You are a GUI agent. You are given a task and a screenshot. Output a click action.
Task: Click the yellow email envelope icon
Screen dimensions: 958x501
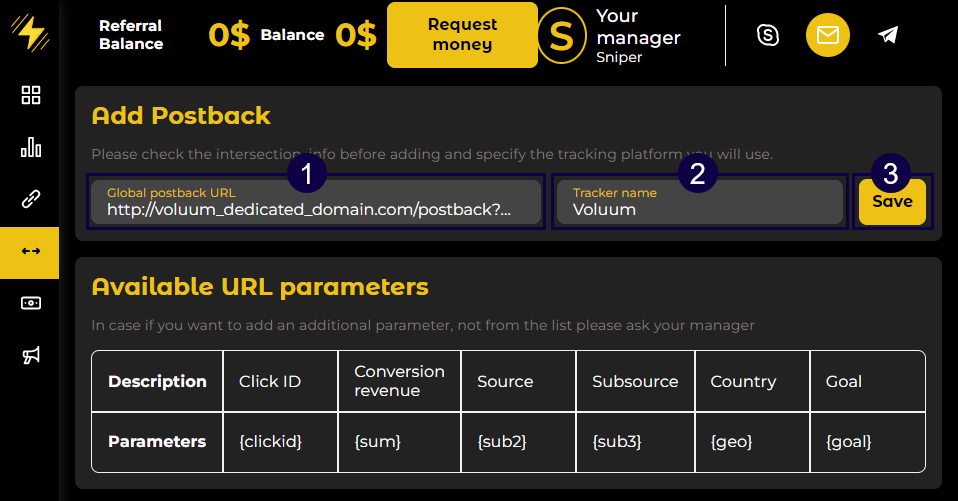pos(828,35)
